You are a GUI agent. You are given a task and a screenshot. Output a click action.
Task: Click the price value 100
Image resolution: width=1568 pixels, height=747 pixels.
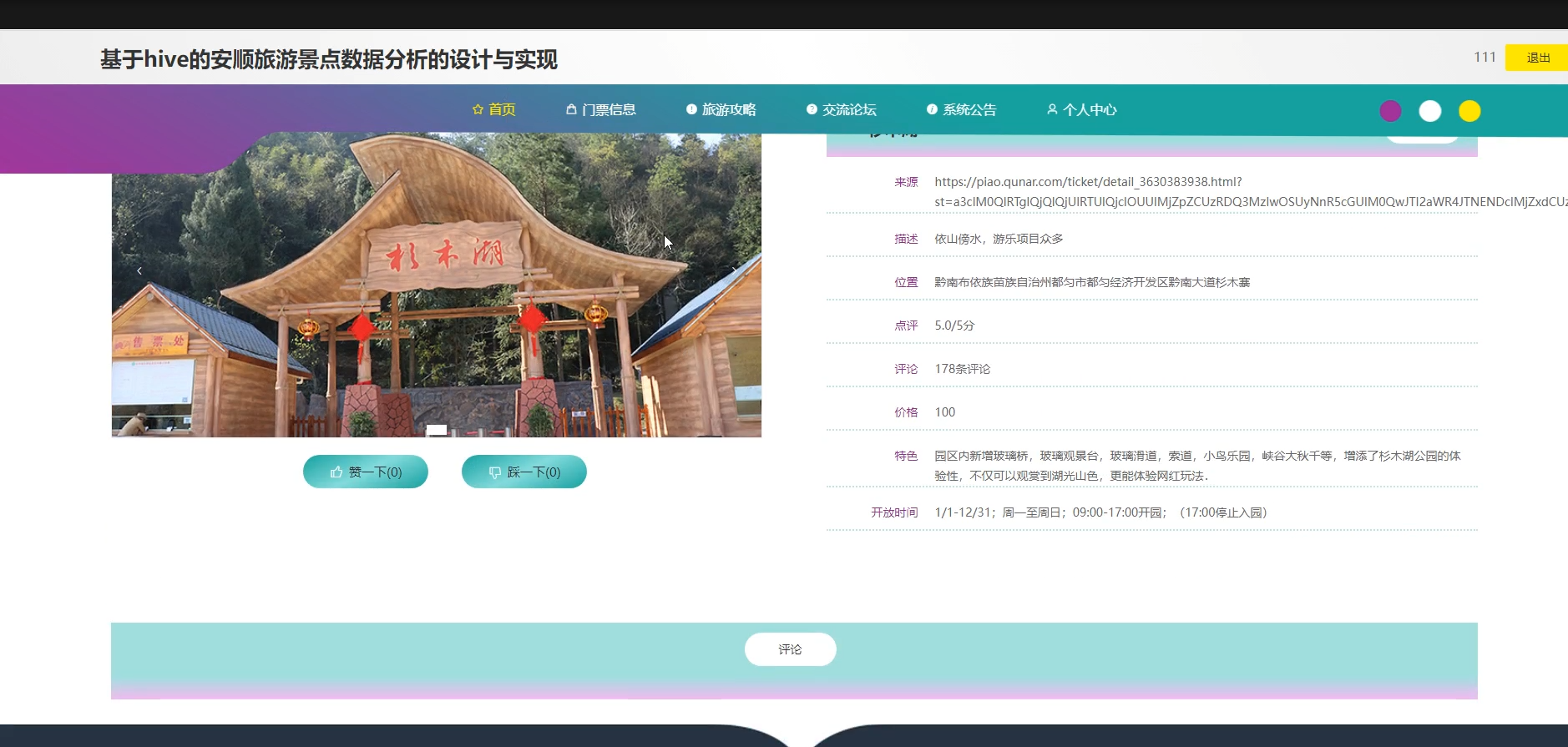click(945, 412)
